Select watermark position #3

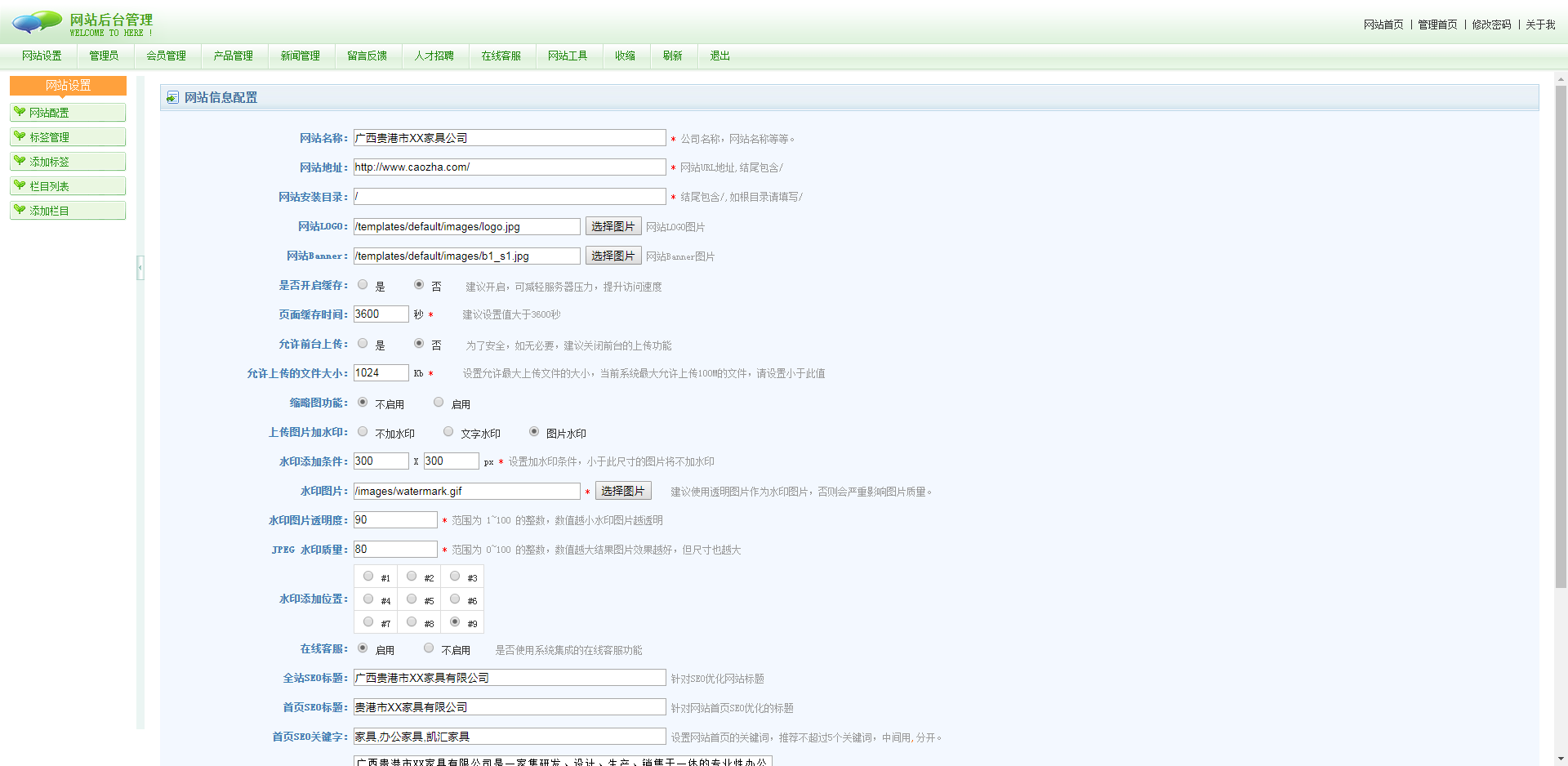coord(455,577)
